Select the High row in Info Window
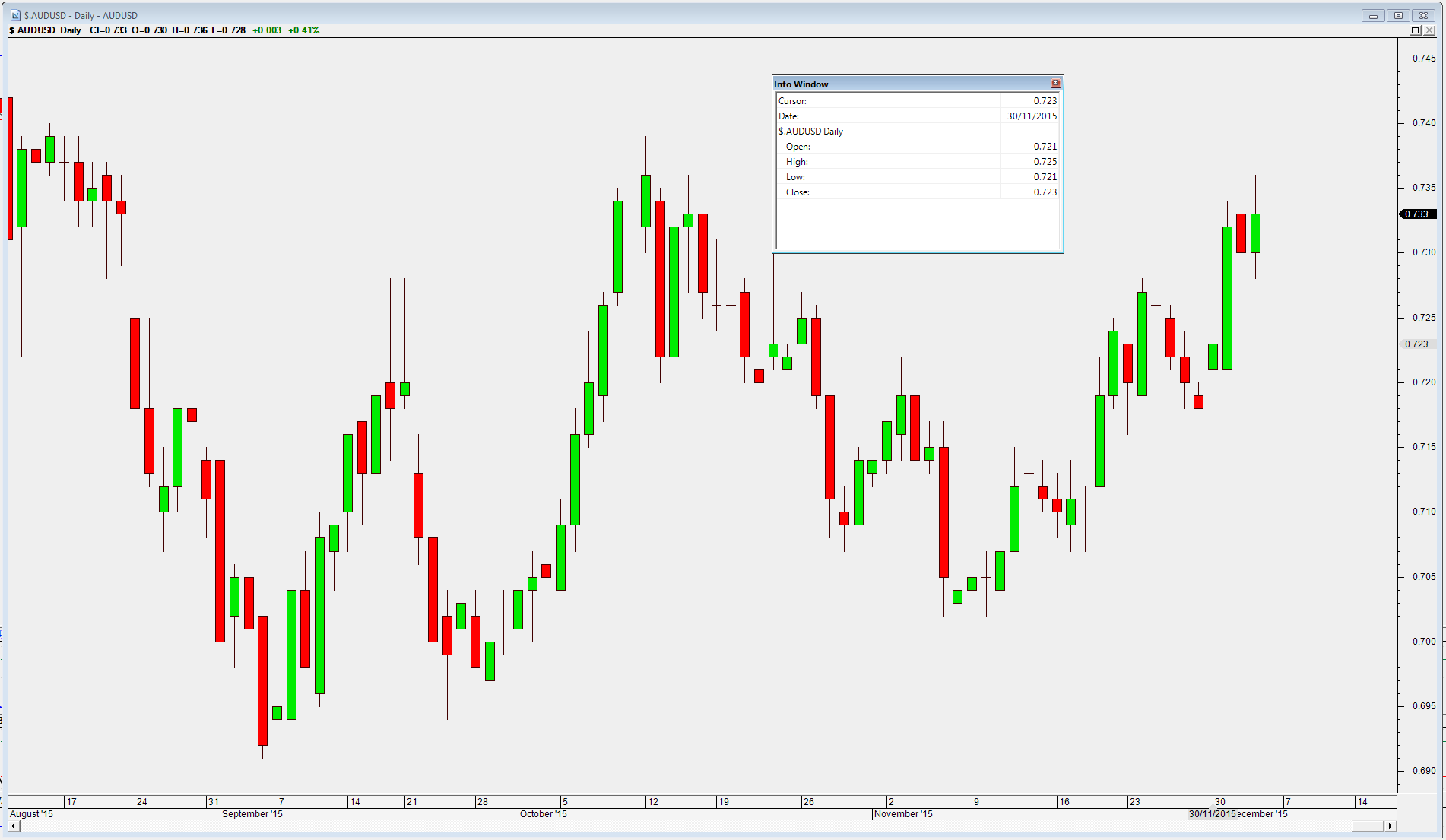The width and height of the screenshot is (1446, 840). 918,161
